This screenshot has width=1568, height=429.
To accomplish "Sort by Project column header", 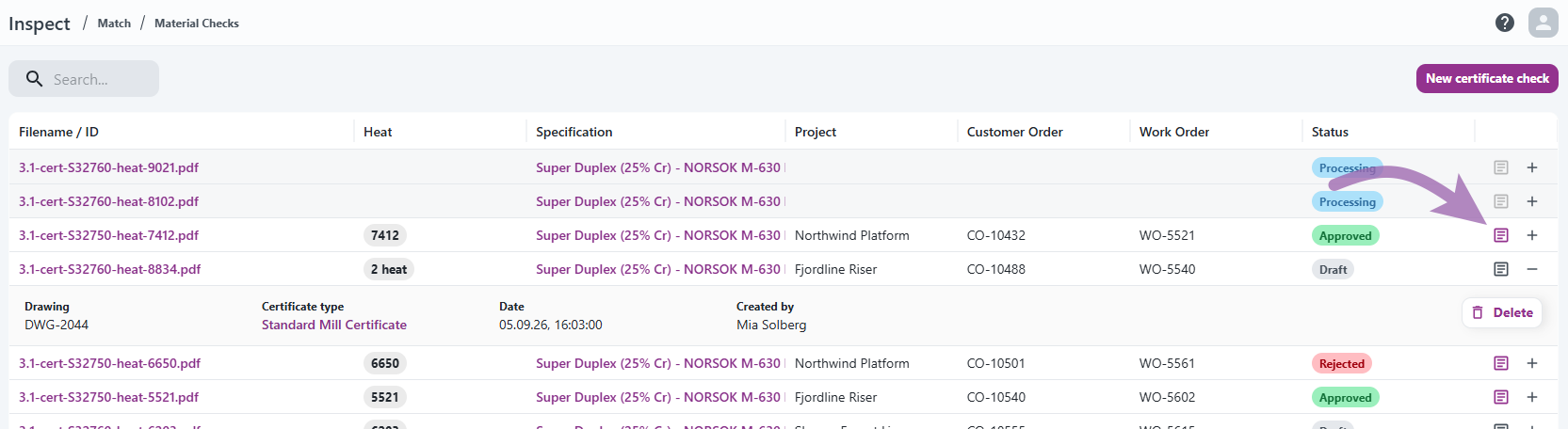I will click(816, 132).
